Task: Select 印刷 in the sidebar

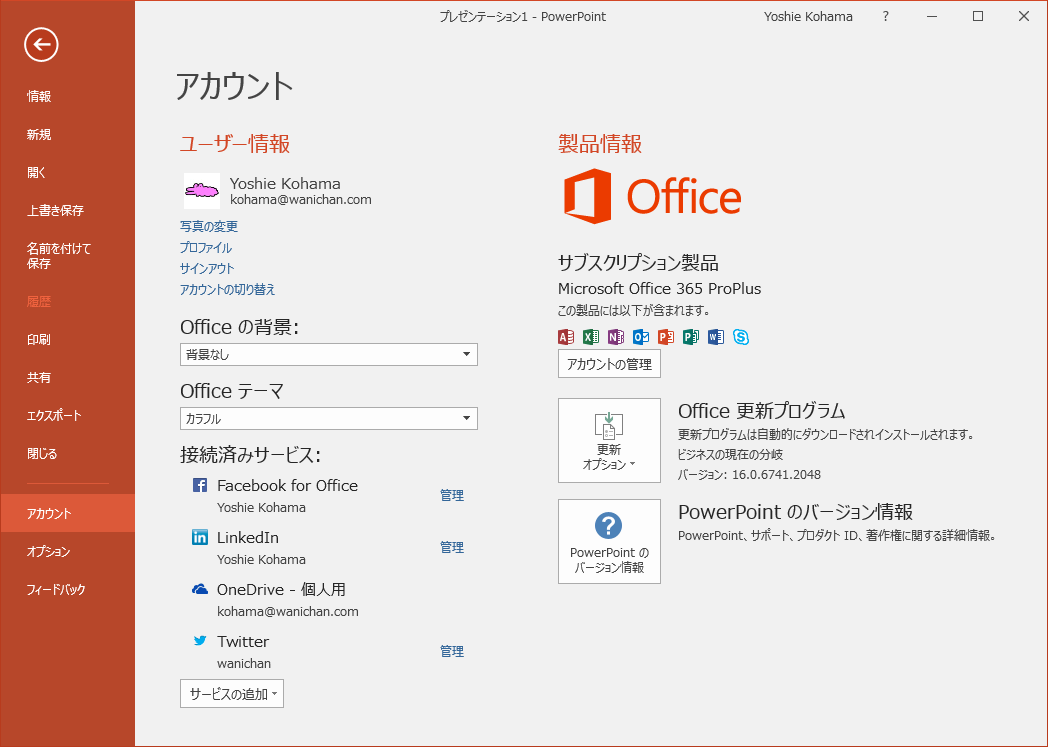Action: (39, 339)
